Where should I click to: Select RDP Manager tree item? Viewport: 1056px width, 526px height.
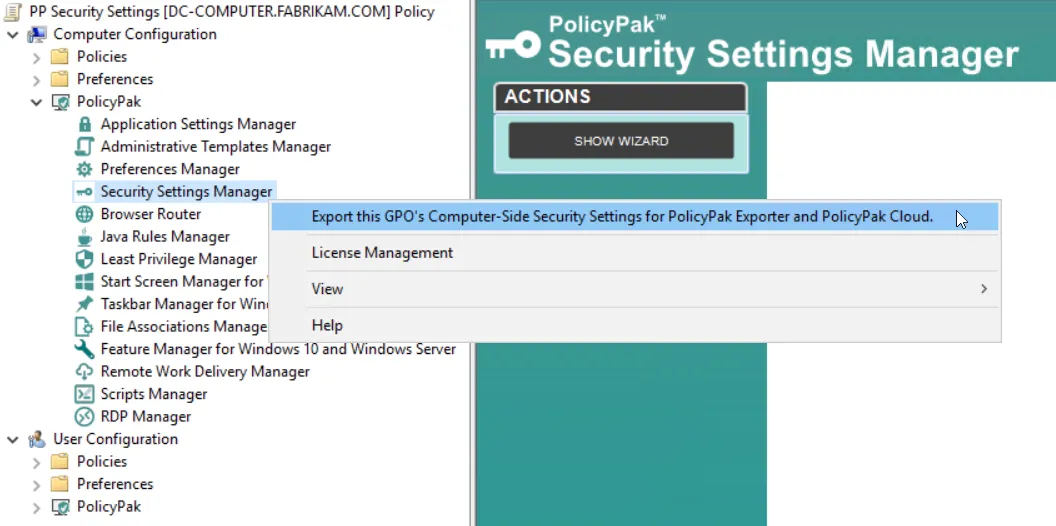(145, 417)
